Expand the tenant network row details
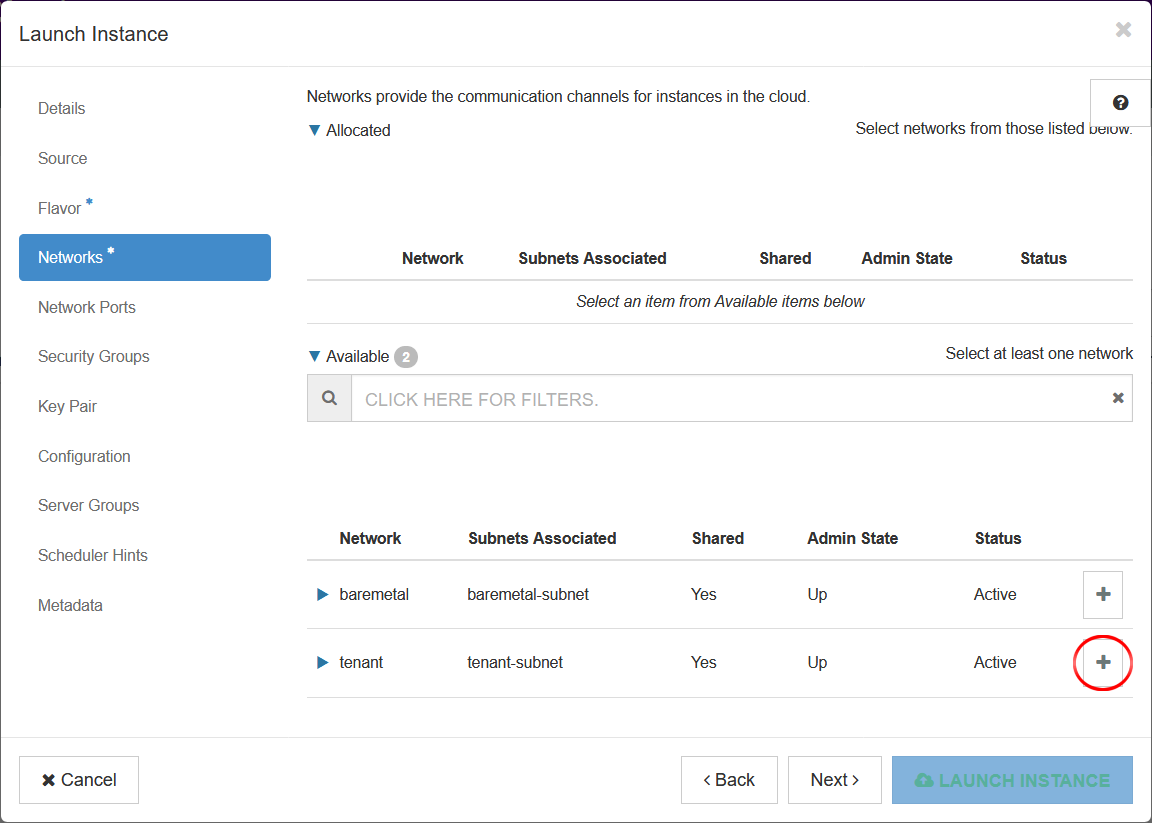 [323, 662]
